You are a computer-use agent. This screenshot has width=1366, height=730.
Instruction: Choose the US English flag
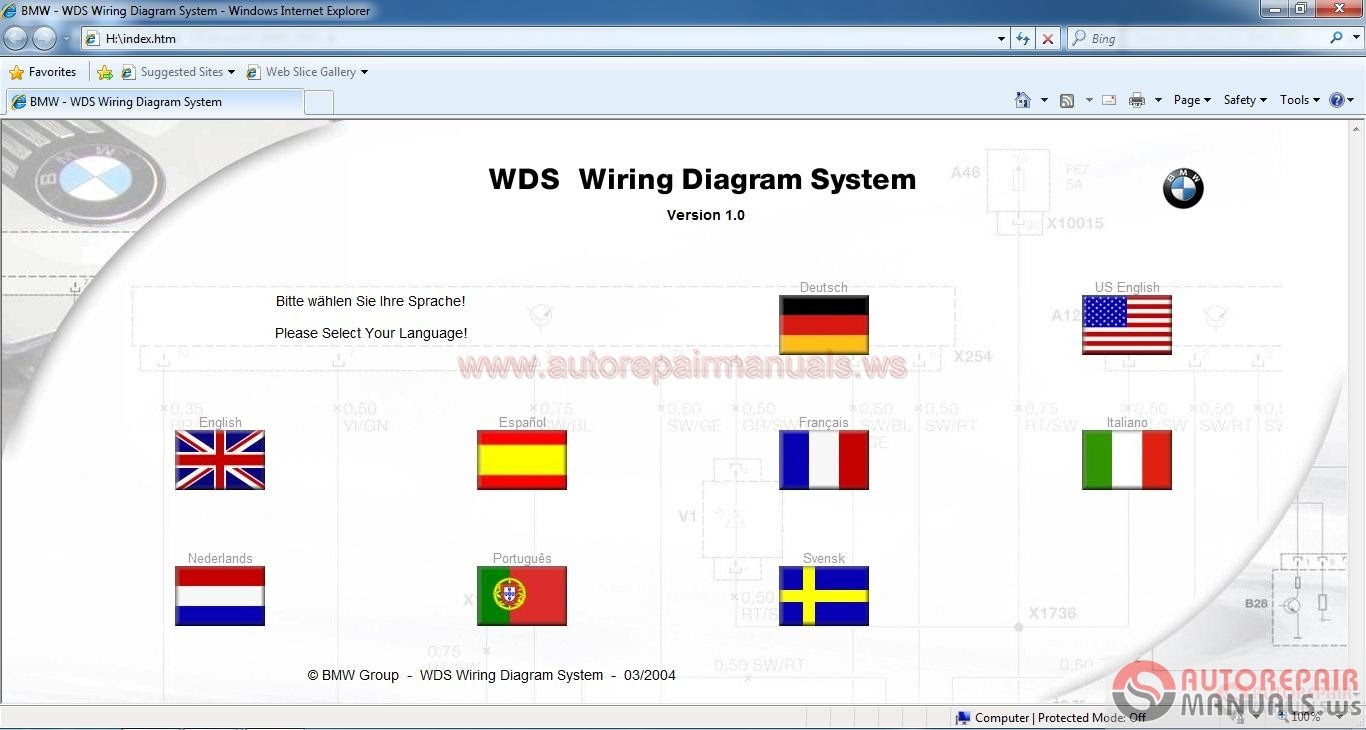tap(1127, 325)
